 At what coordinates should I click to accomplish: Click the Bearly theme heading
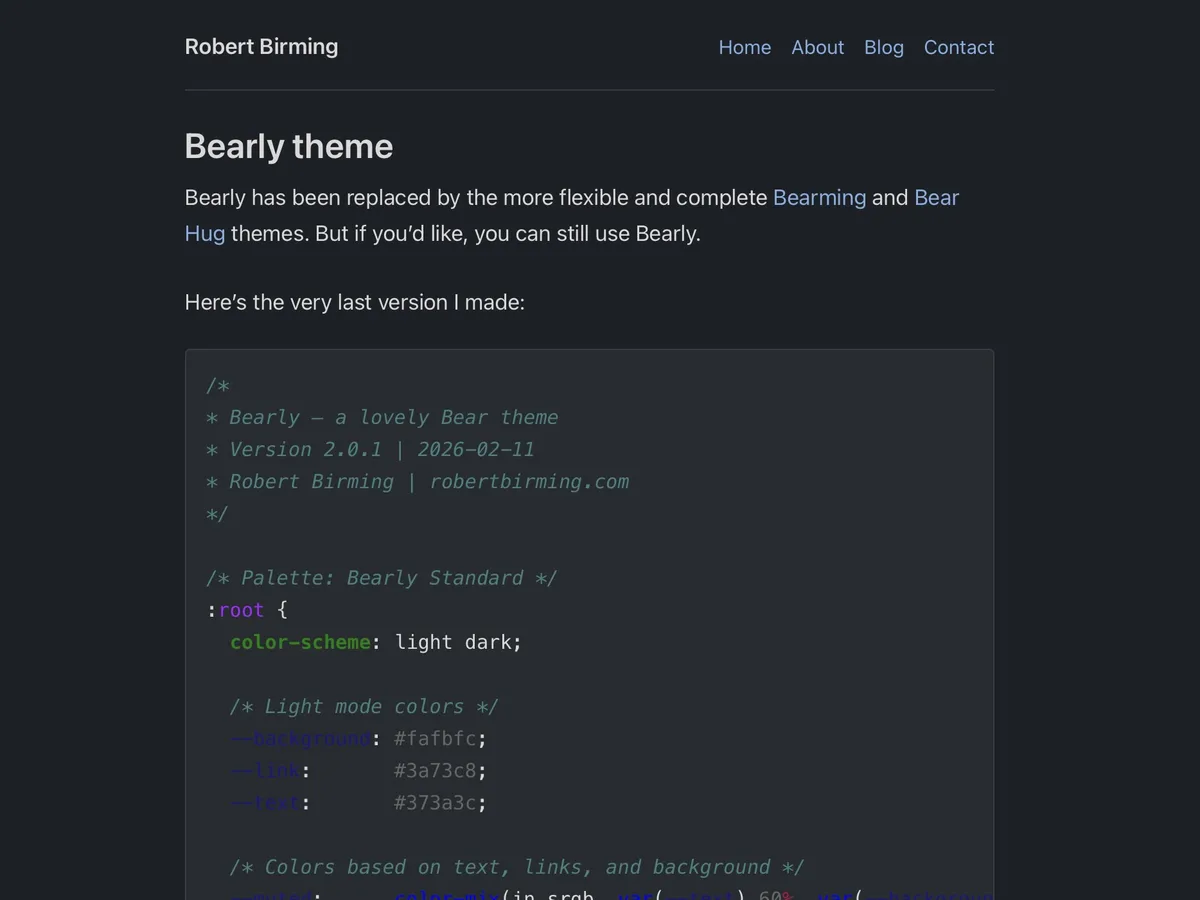[288, 146]
